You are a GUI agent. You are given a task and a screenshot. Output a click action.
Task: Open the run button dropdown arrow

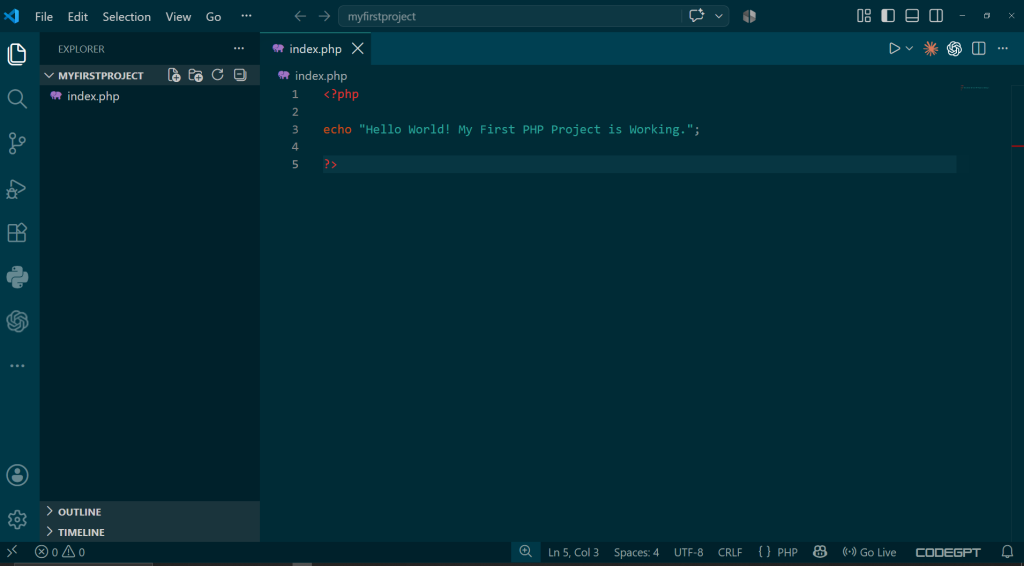909,48
